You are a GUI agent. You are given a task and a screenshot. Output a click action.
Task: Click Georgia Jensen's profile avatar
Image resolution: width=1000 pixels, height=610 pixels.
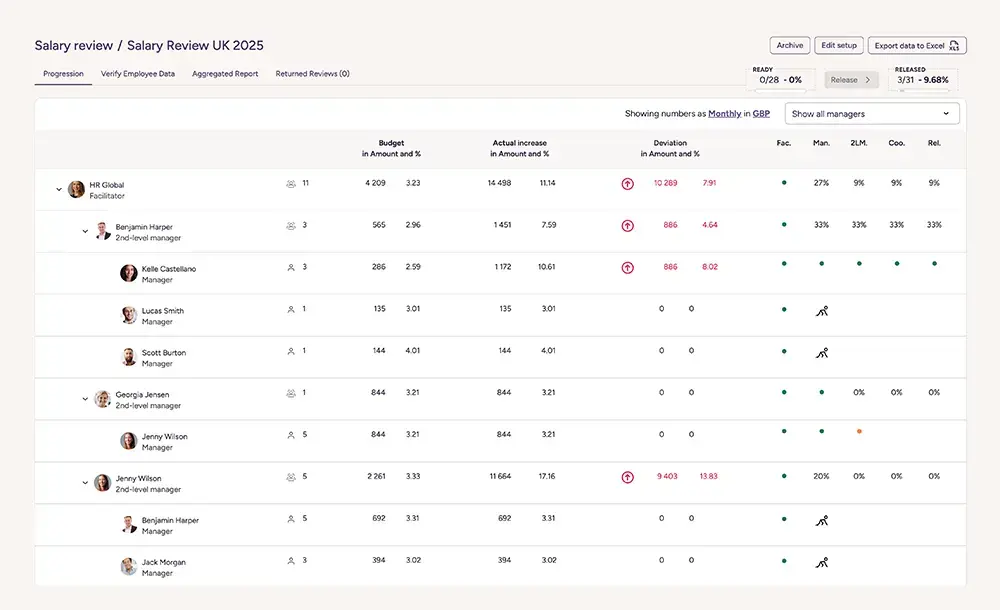[x=102, y=399]
